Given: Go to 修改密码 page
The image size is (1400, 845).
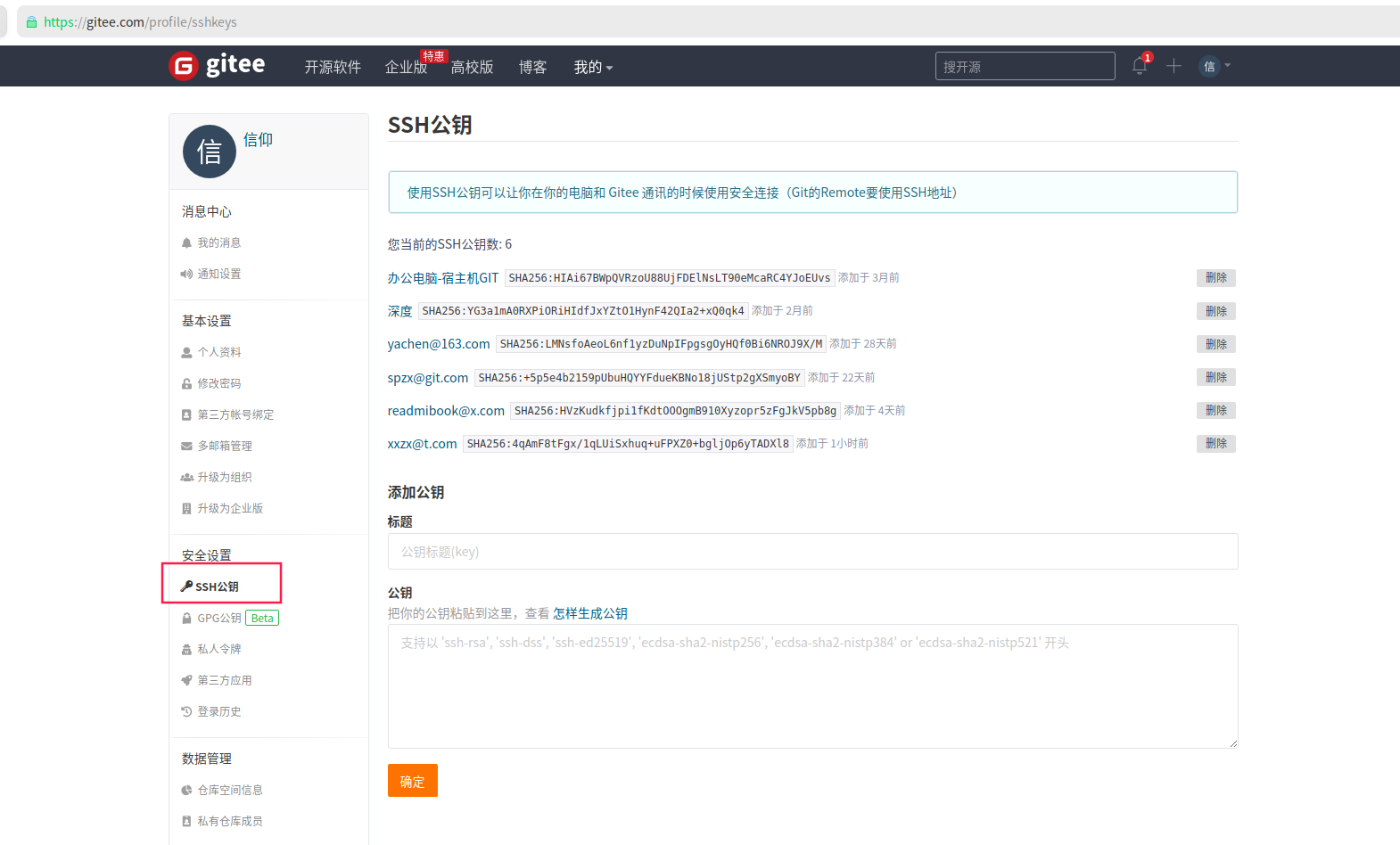Looking at the screenshot, I should tap(219, 383).
